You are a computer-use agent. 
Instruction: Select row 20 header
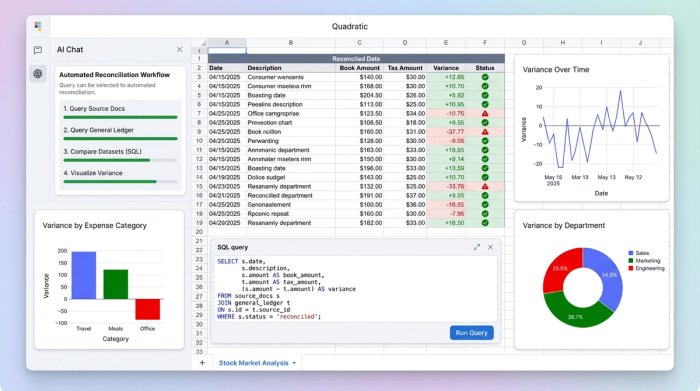199,232
